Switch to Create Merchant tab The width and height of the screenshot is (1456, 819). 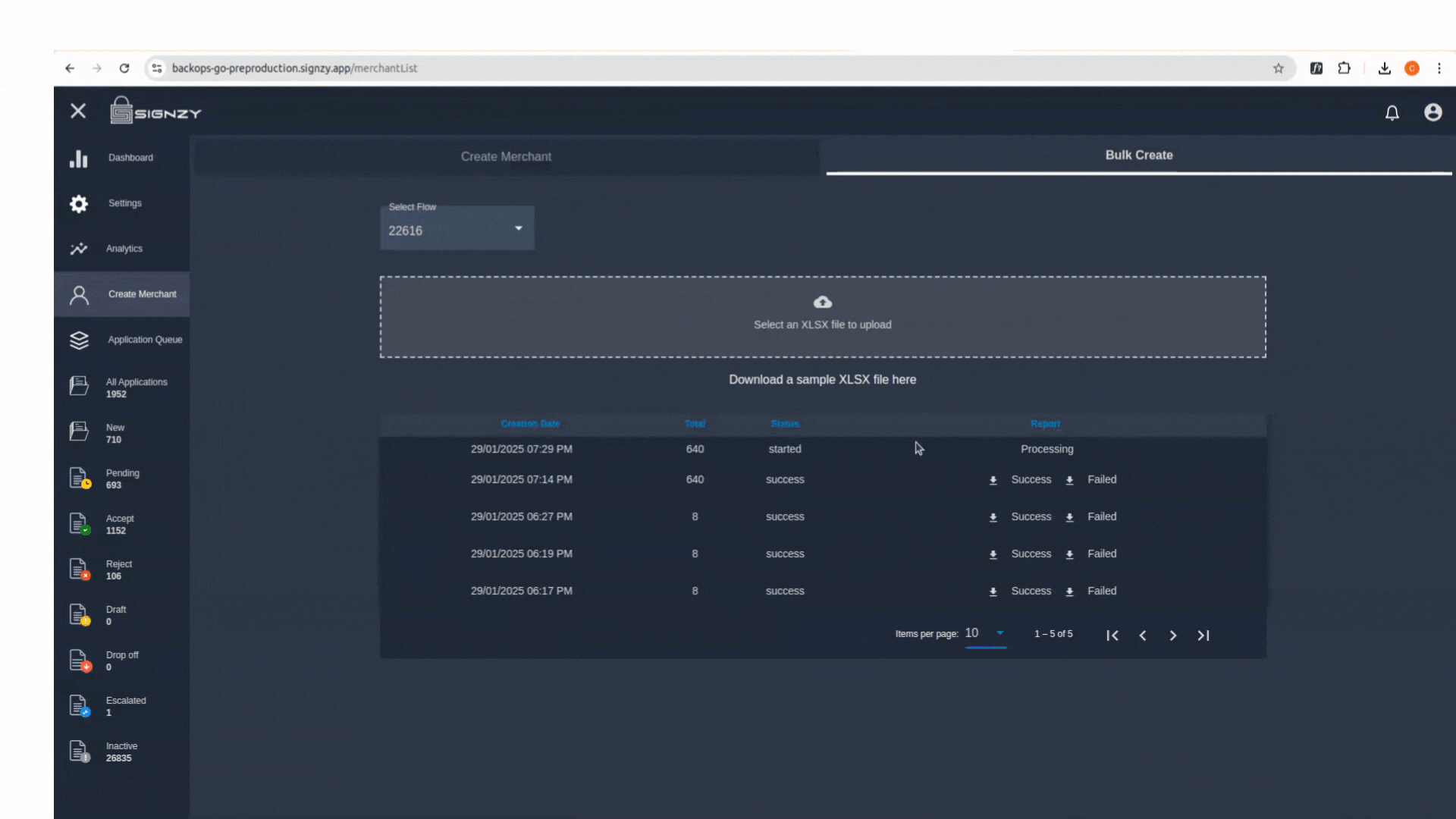(x=506, y=156)
